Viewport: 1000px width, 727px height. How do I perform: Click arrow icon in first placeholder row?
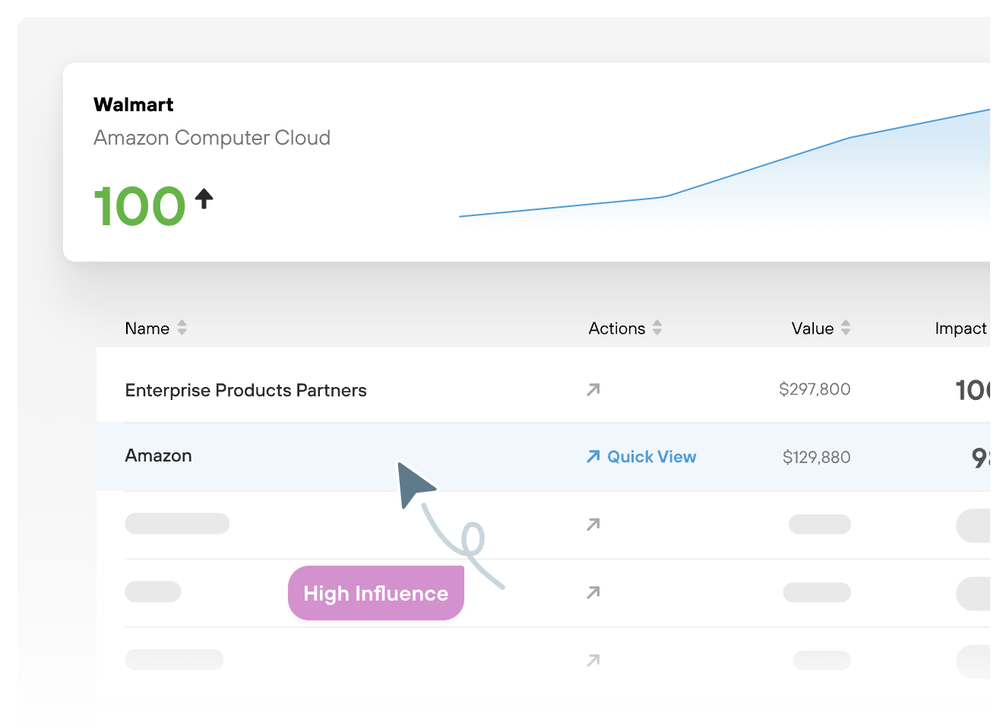click(593, 524)
